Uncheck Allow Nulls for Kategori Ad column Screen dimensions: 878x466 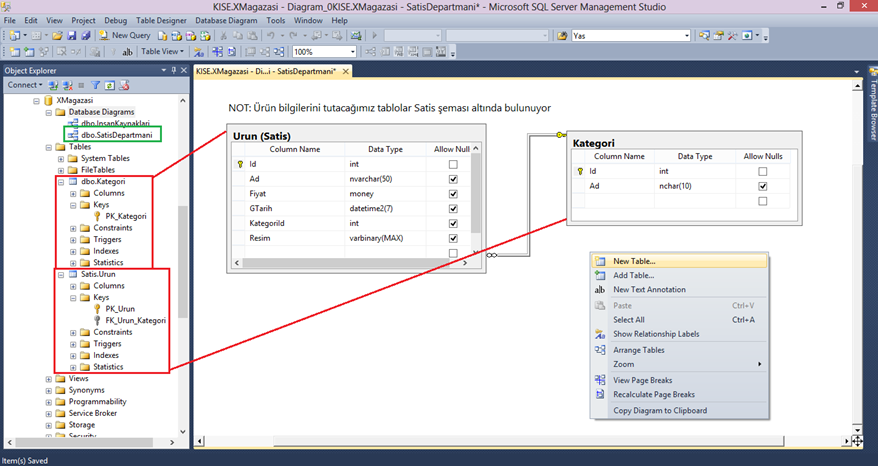point(762,186)
